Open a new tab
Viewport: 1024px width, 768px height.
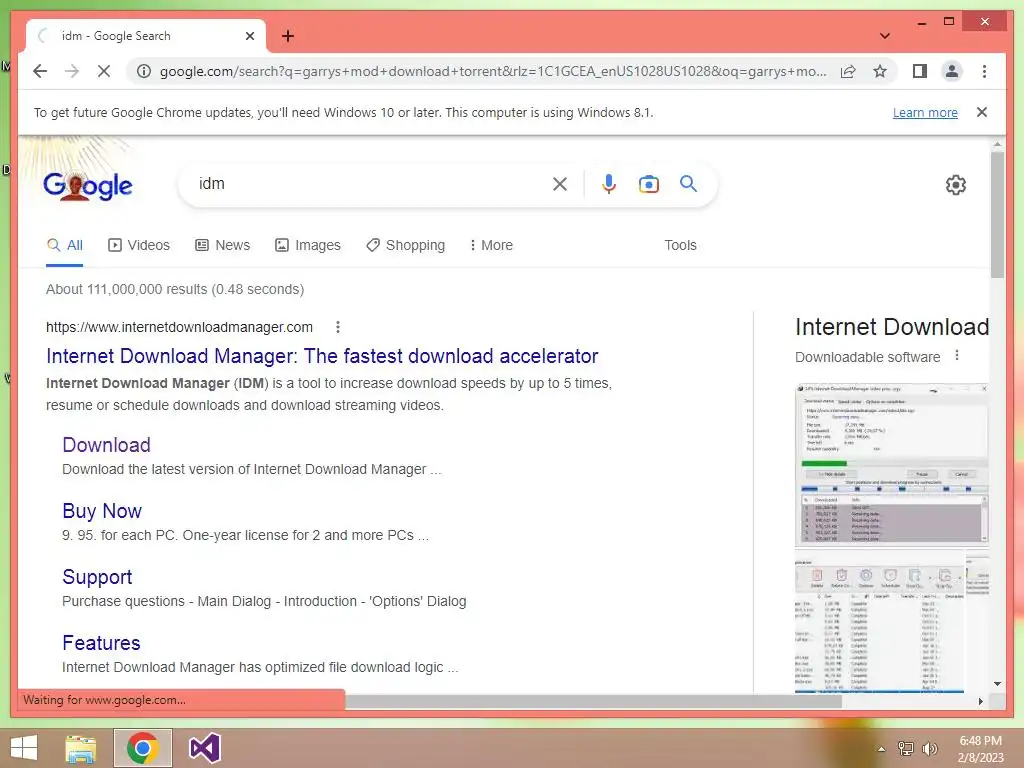(288, 36)
